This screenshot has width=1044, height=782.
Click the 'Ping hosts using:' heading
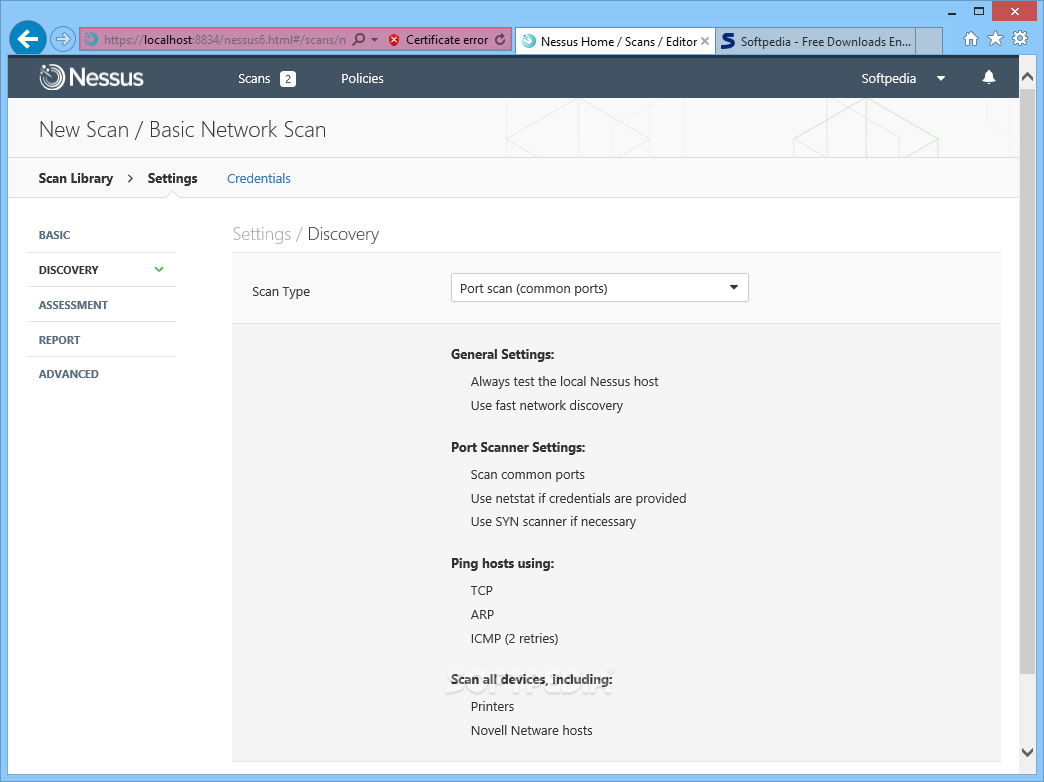click(x=503, y=564)
